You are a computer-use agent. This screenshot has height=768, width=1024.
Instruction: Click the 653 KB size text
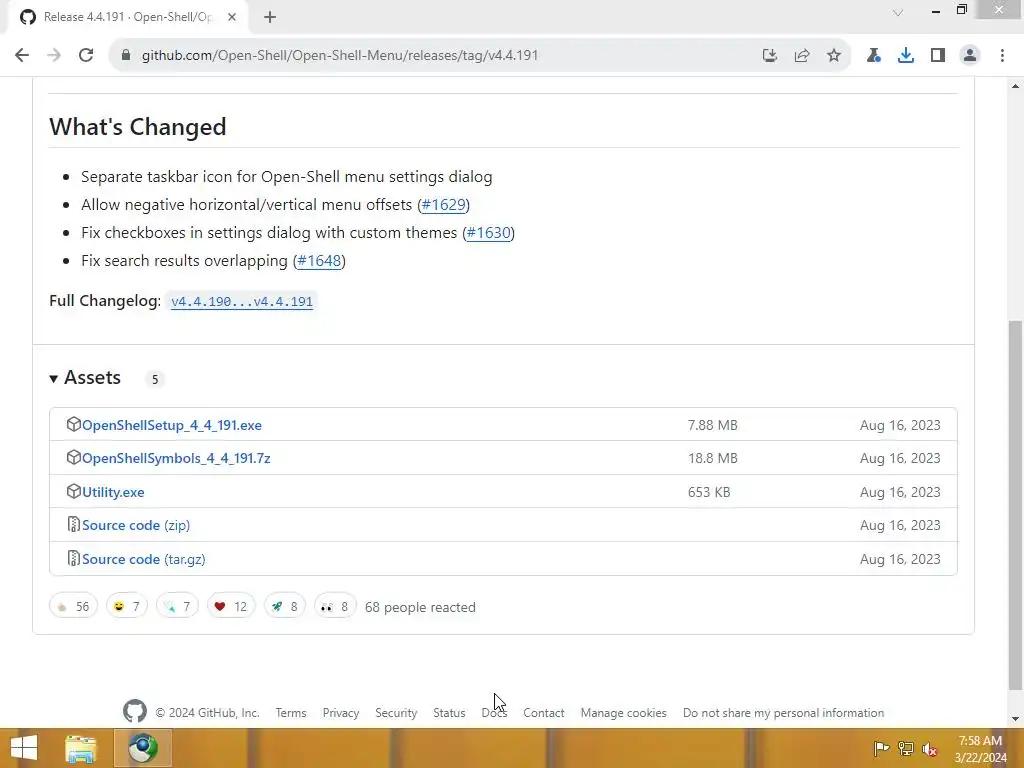coord(709,492)
